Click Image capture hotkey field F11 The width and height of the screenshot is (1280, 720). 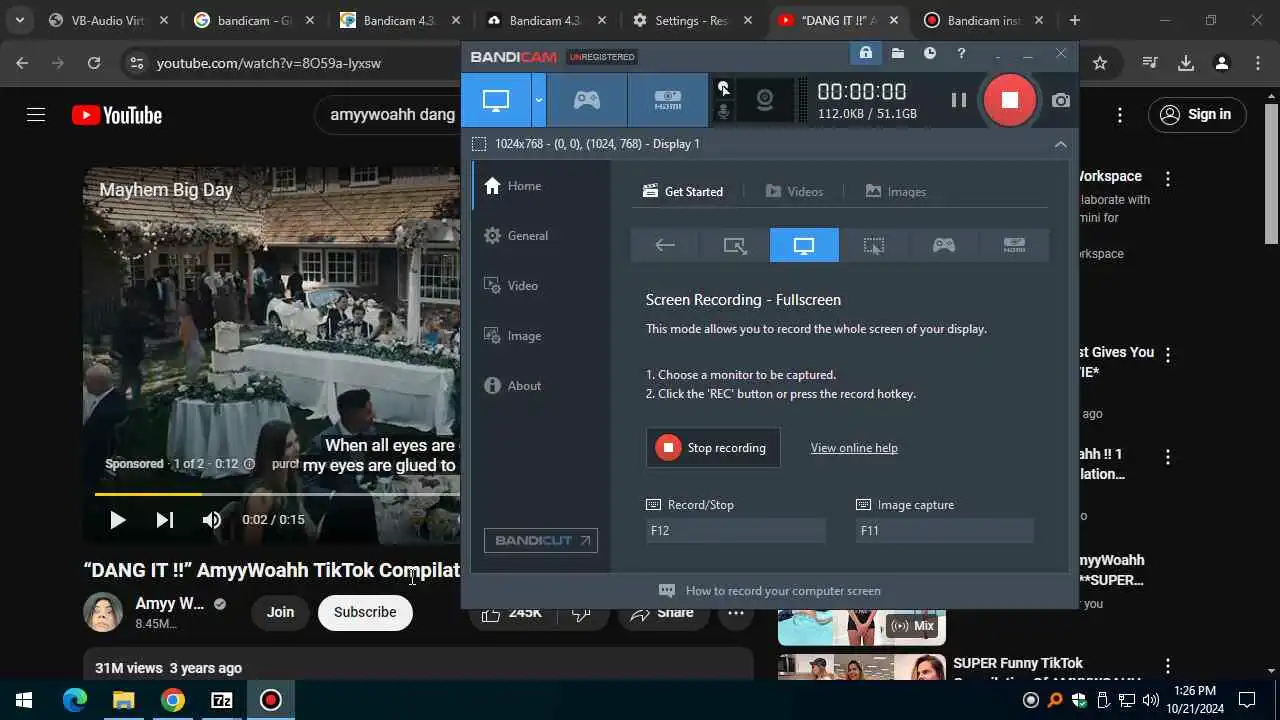coord(945,531)
